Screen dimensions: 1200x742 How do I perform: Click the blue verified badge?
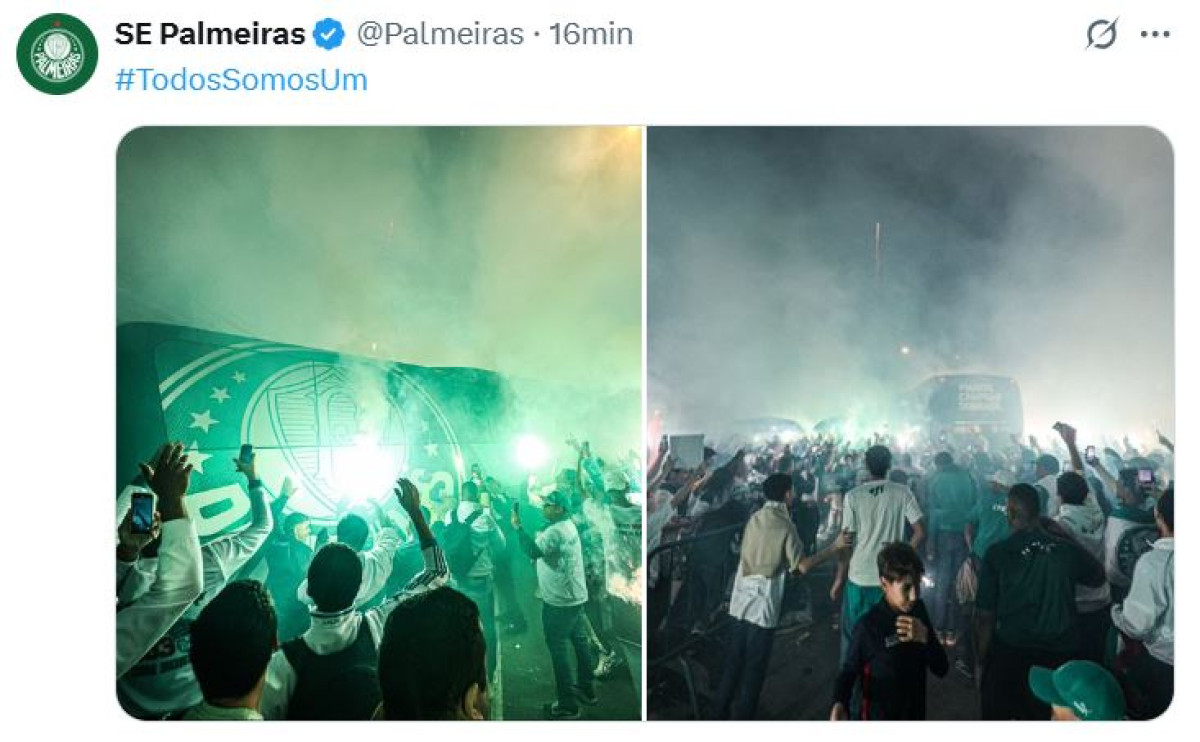pos(329,34)
